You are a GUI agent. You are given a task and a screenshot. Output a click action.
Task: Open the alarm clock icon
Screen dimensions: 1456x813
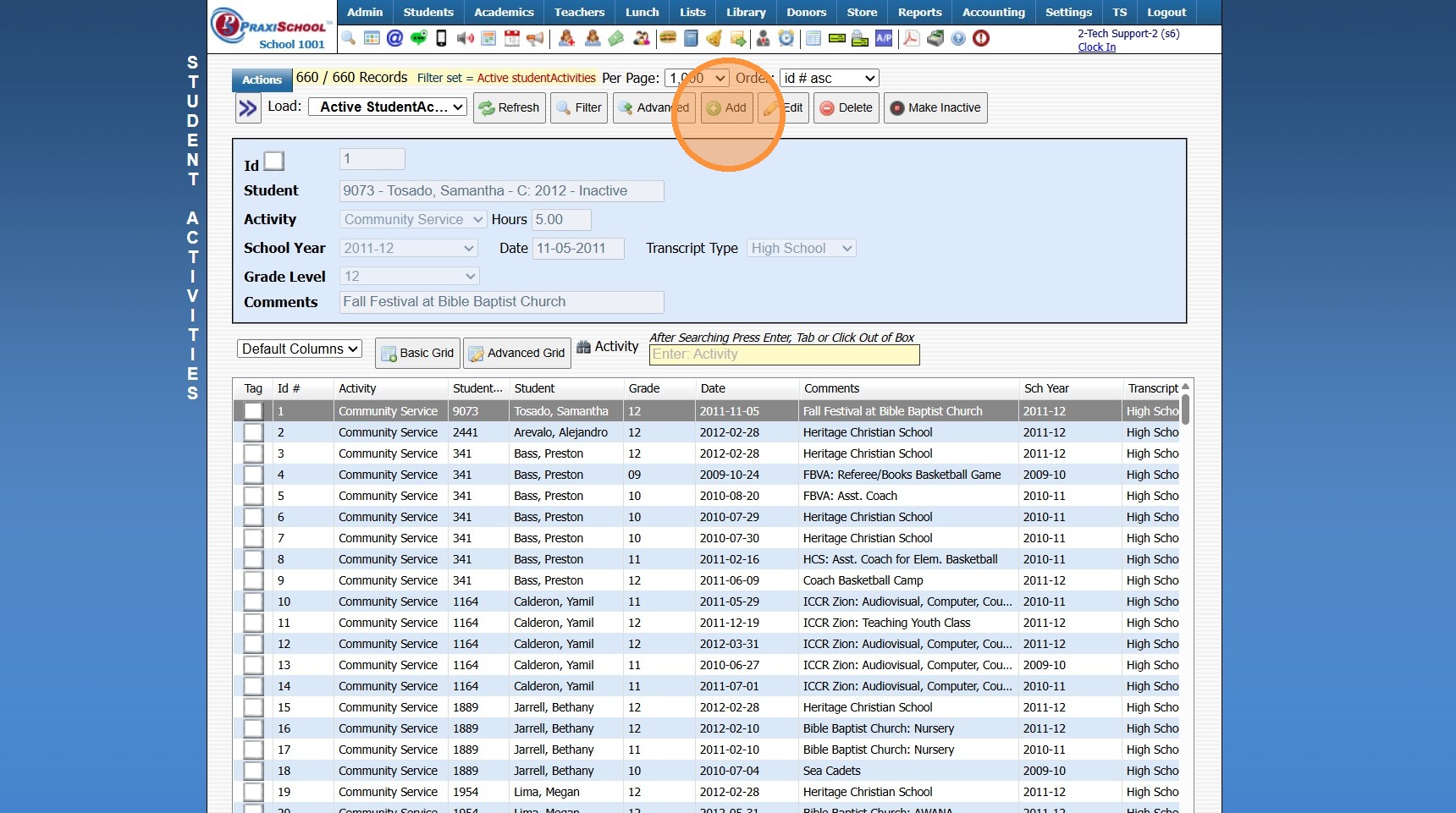pos(786,38)
